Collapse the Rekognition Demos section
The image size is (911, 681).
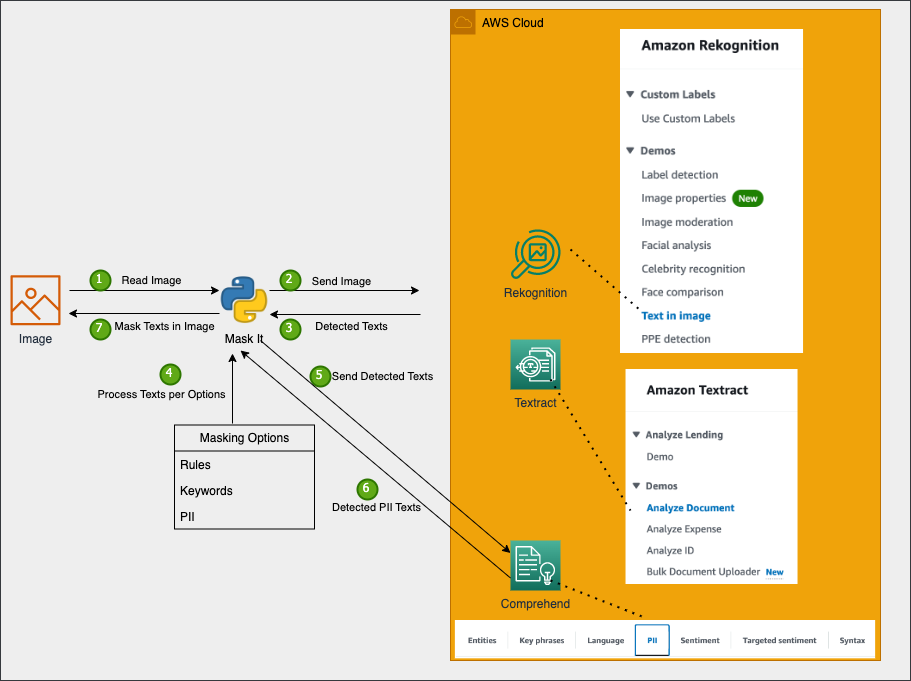click(630, 150)
